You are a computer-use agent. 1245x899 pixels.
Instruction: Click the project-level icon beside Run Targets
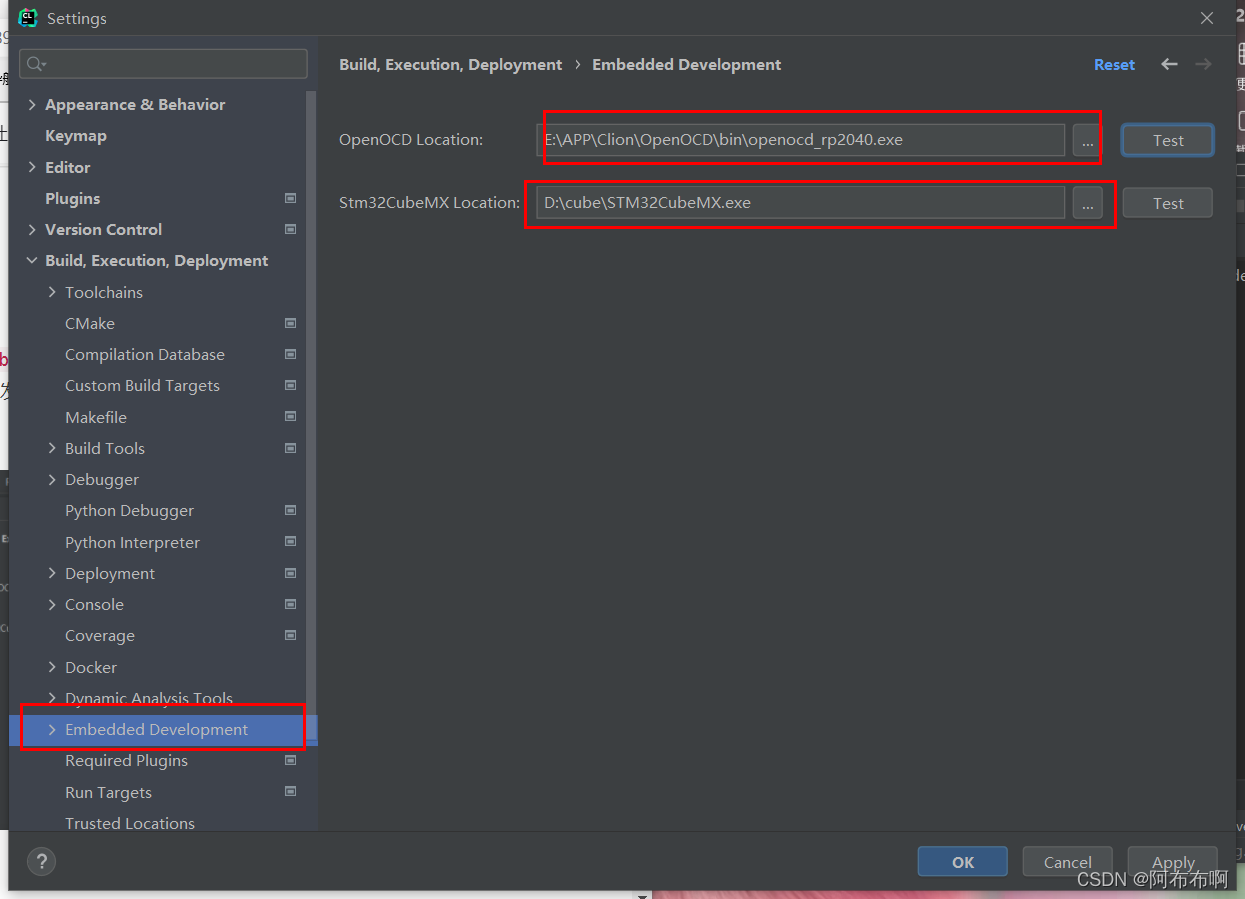pyautogui.click(x=290, y=792)
